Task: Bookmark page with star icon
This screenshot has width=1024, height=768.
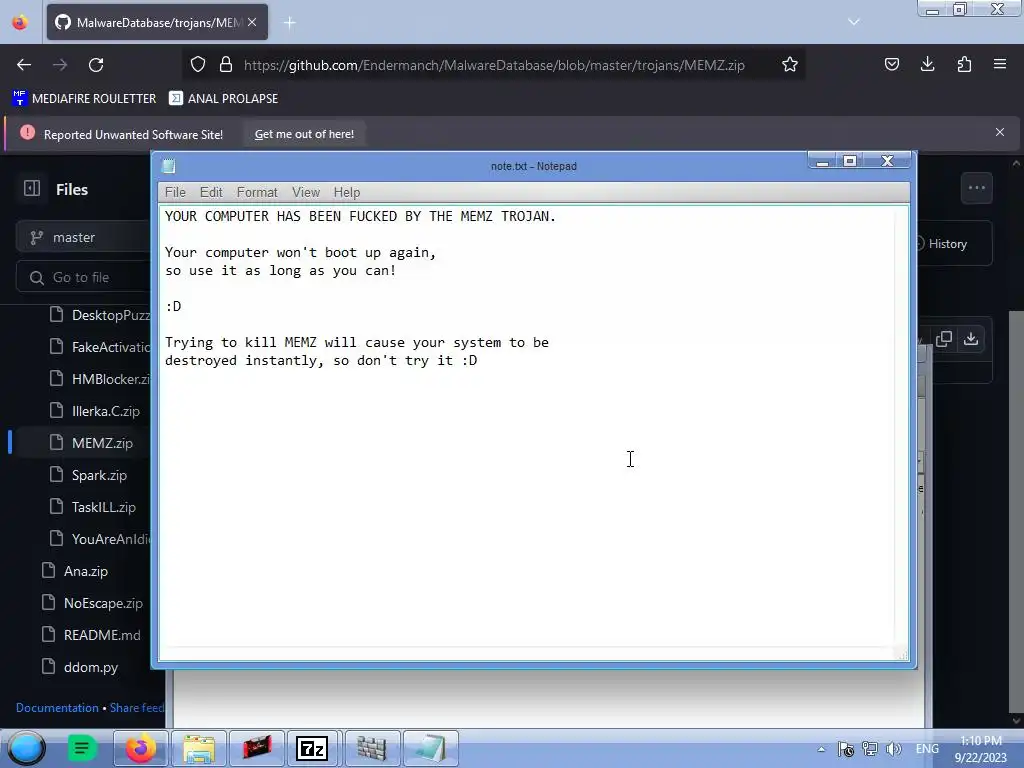Action: click(790, 64)
